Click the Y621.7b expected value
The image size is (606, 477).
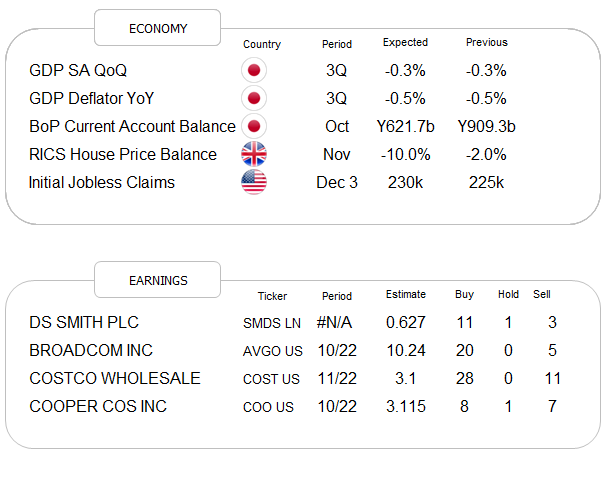[x=405, y=126]
